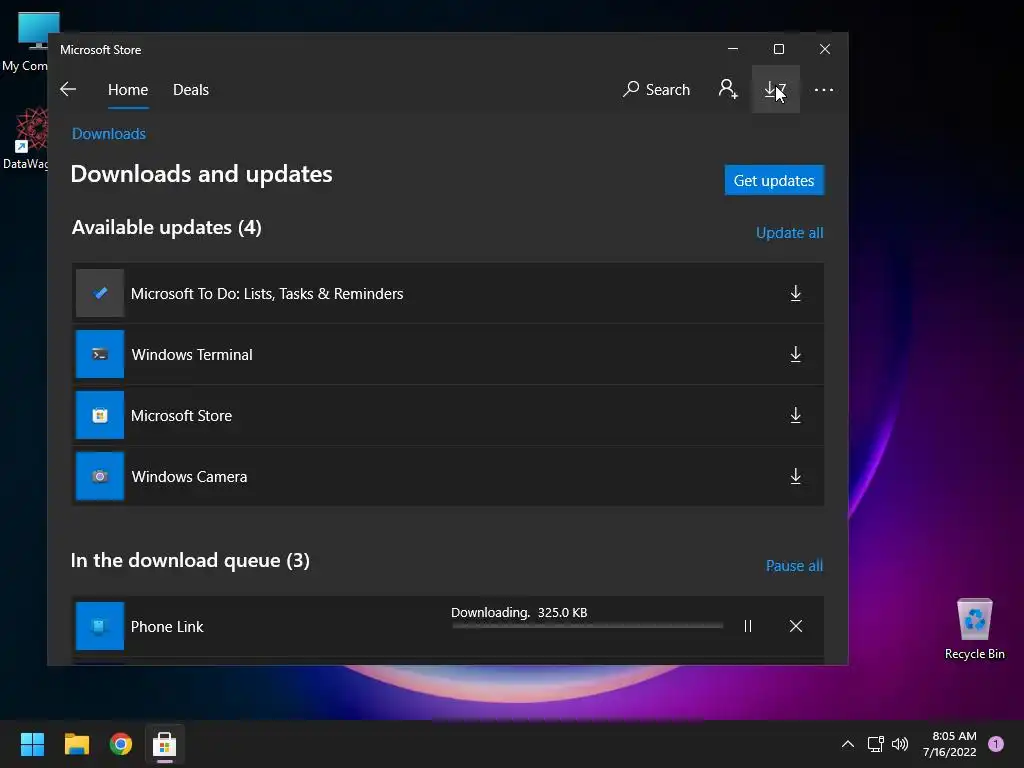Select Microsoft To Do: Lists, Tasks & Reminders text

[x=267, y=294]
